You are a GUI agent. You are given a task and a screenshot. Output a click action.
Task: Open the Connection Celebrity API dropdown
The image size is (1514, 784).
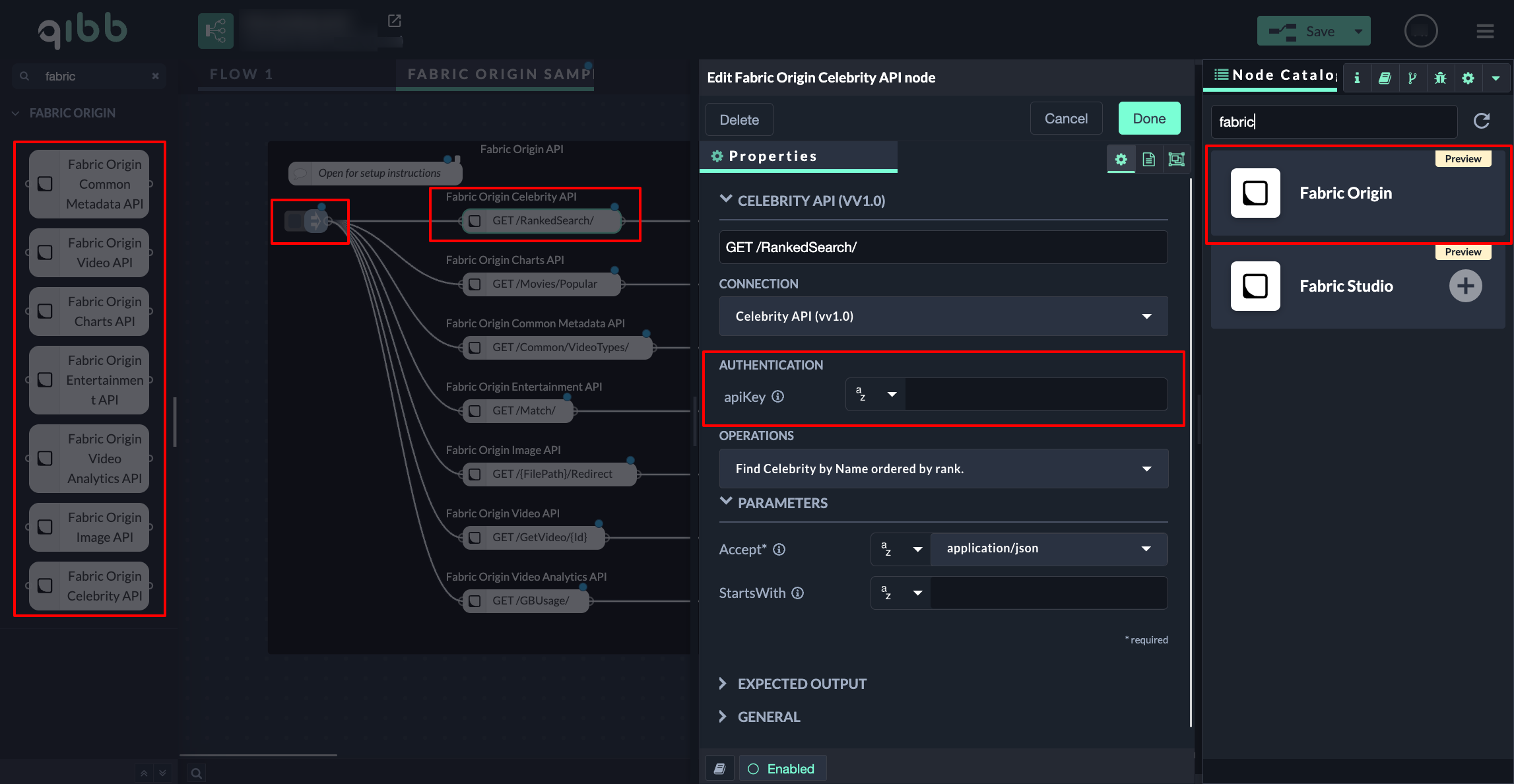click(x=943, y=316)
